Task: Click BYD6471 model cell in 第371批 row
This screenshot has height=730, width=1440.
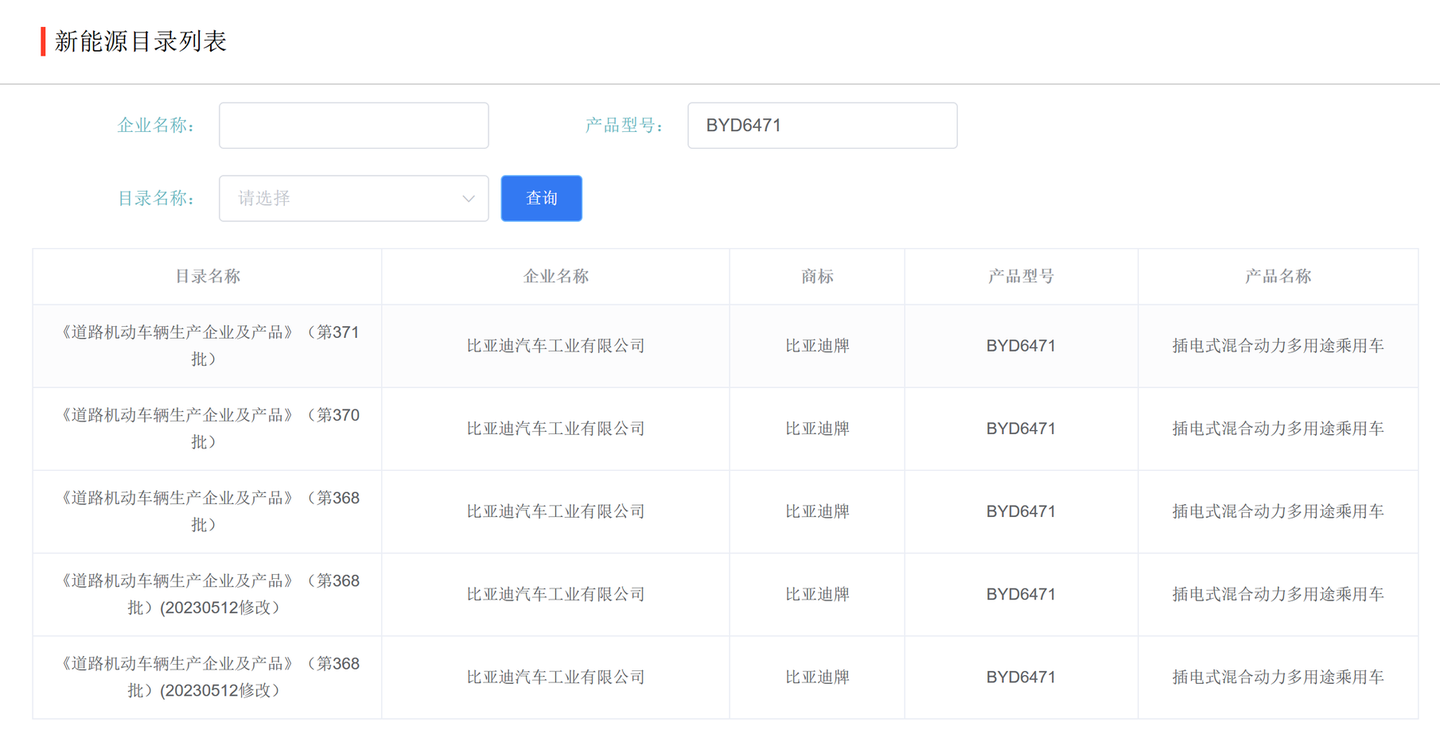Action: tap(1020, 346)
